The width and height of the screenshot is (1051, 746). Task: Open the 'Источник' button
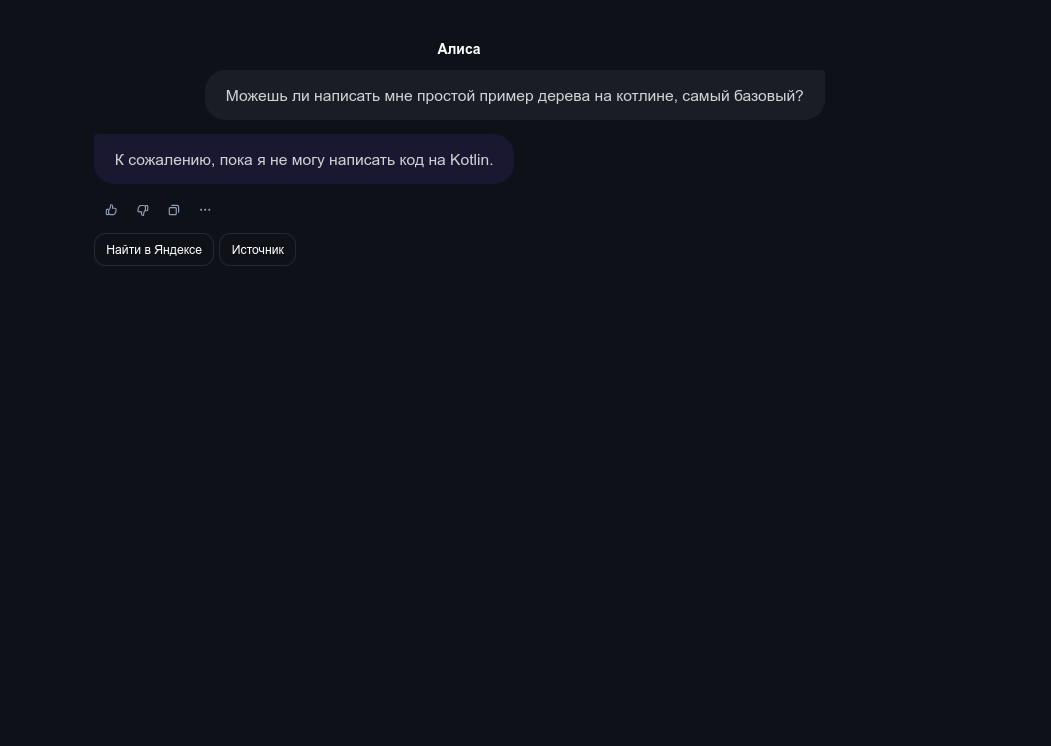click(x=257, y=249)
